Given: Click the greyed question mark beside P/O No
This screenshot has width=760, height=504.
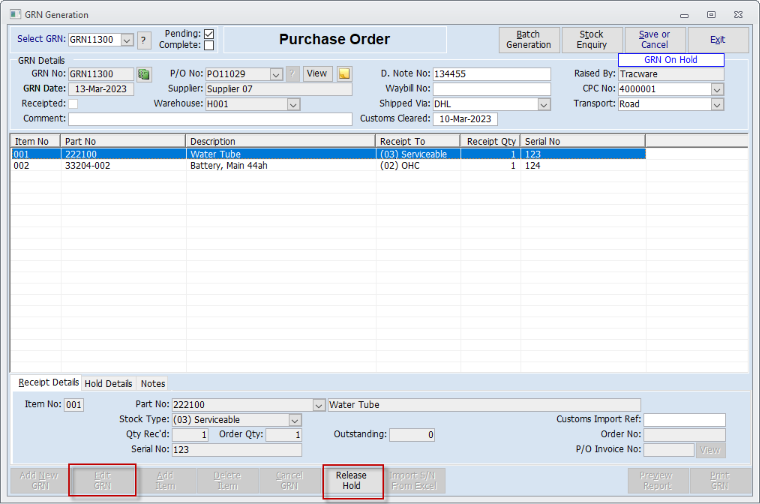Looking at the screenshot, I should tap(292, 74).
